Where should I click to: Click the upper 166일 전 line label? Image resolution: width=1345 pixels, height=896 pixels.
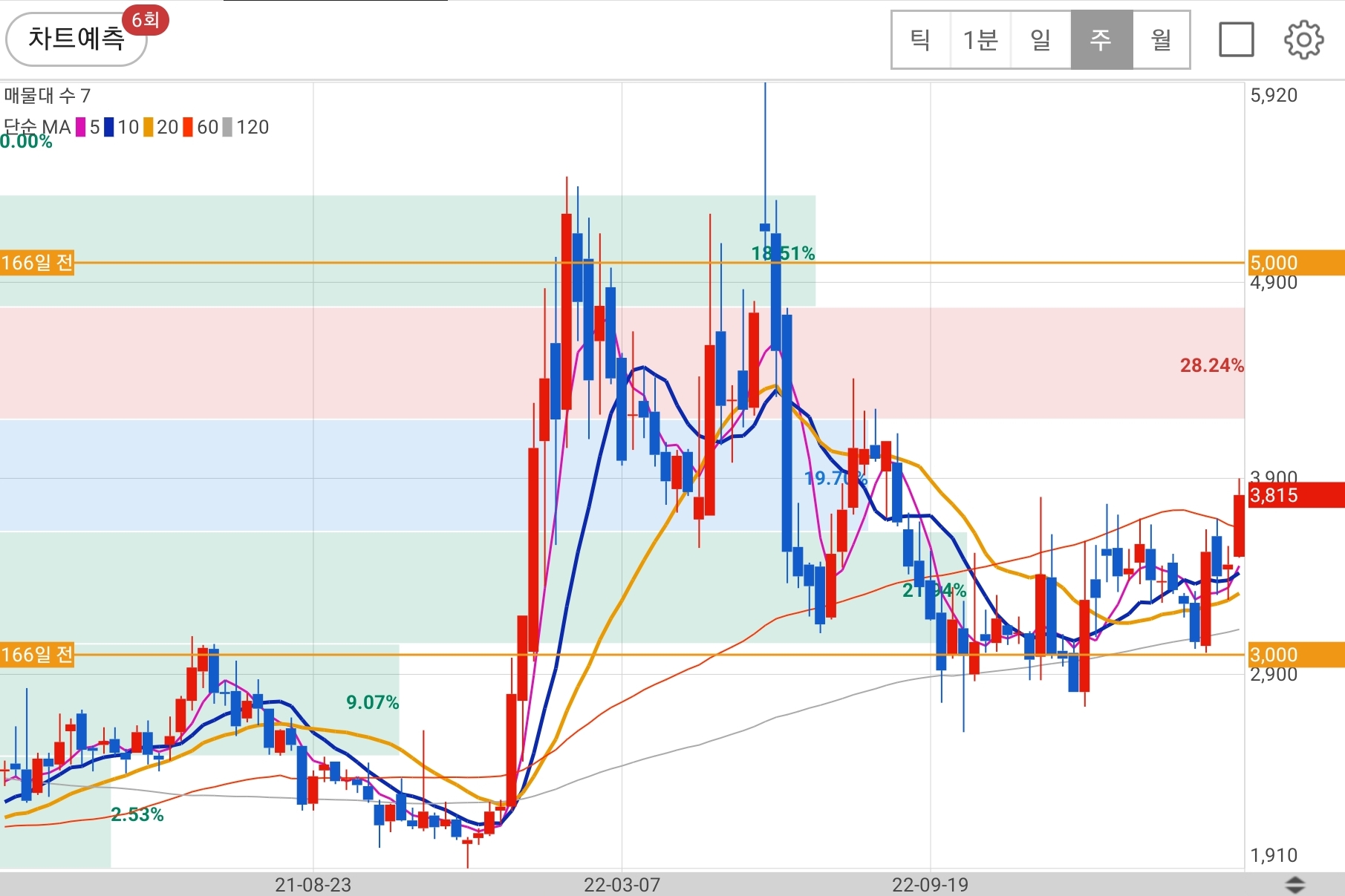37,263
